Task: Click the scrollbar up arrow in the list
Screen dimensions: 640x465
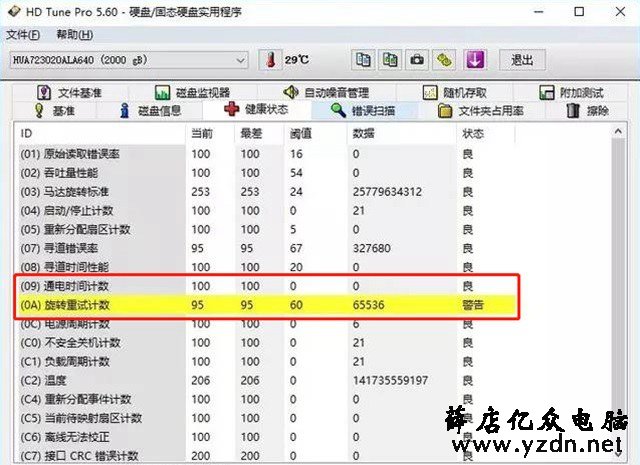Action: (x=618, y=131)
